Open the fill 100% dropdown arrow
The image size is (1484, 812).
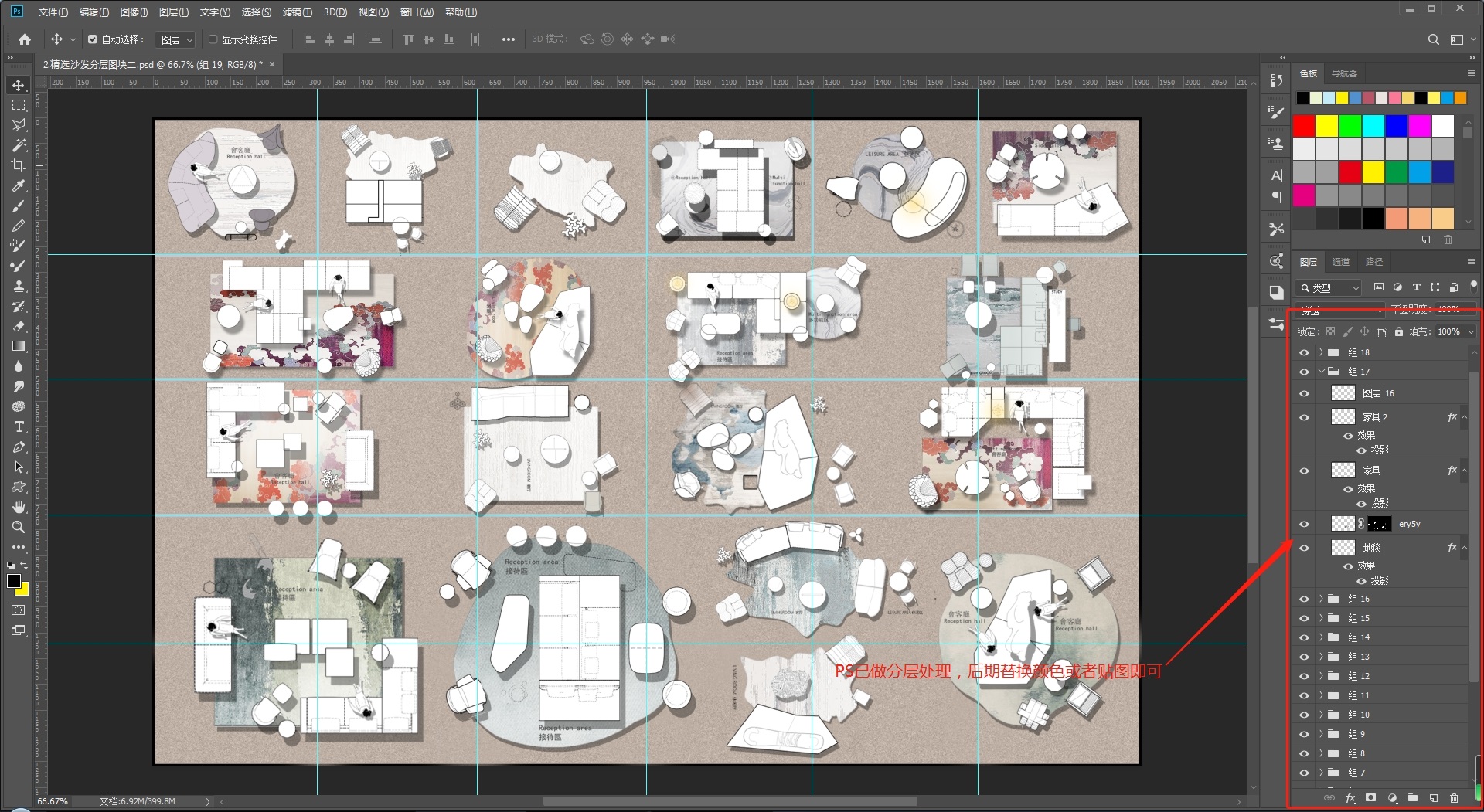click(1471, 331)
